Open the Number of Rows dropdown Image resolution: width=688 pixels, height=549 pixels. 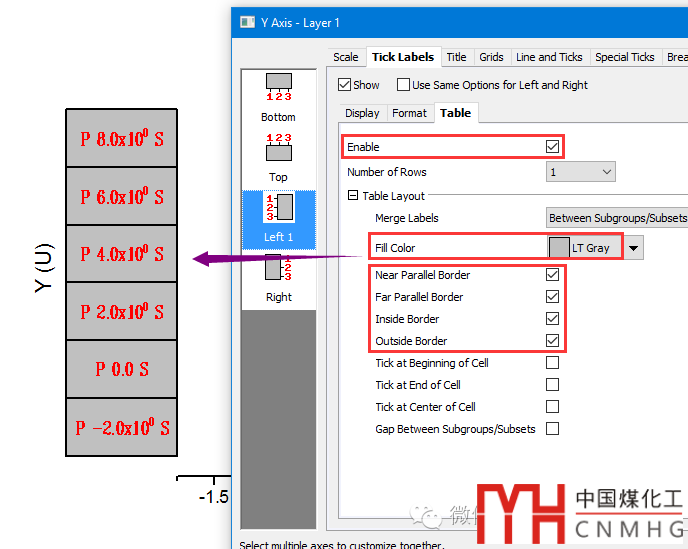tap(580, 172)
